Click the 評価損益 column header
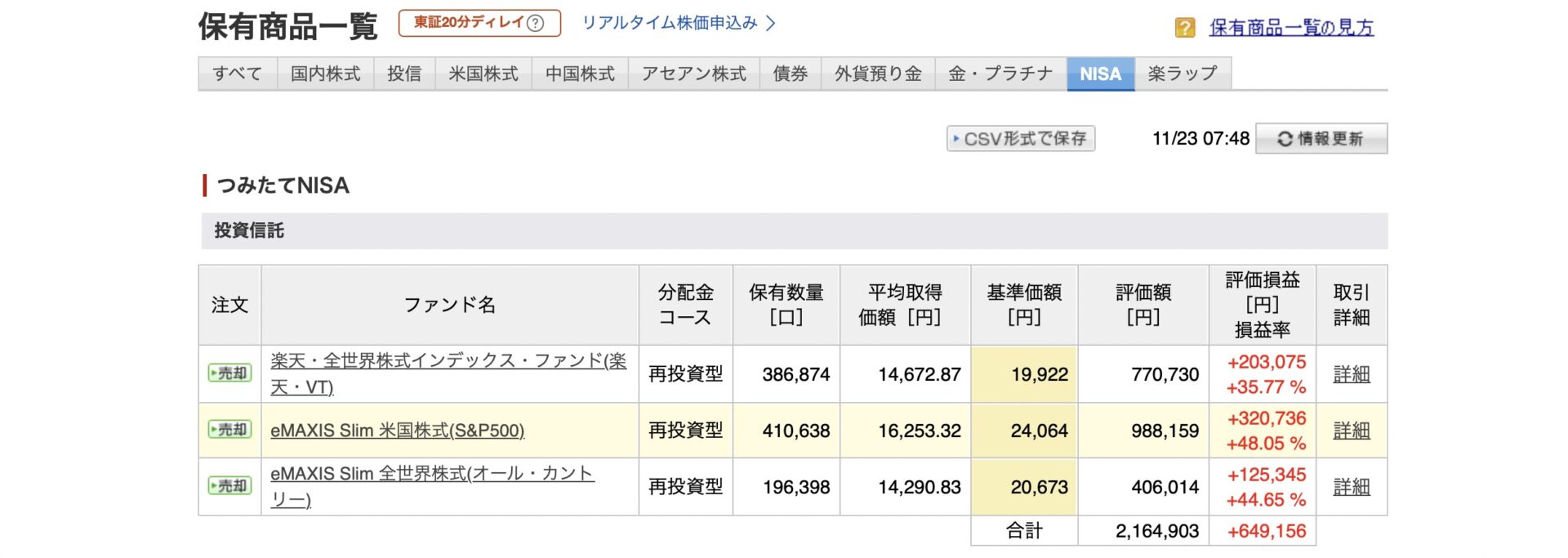Screen dimensions: 1568x558 1262,305
